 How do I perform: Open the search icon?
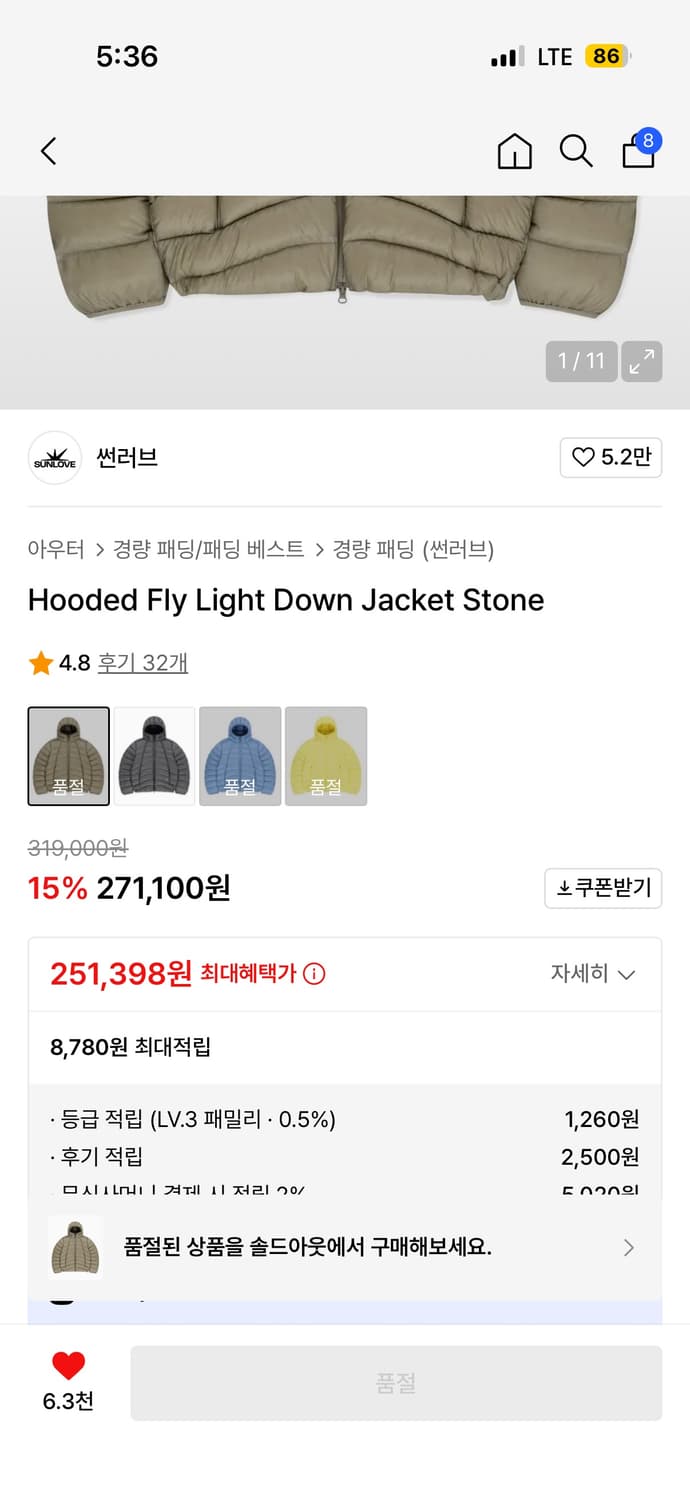[x=576, y=152]
